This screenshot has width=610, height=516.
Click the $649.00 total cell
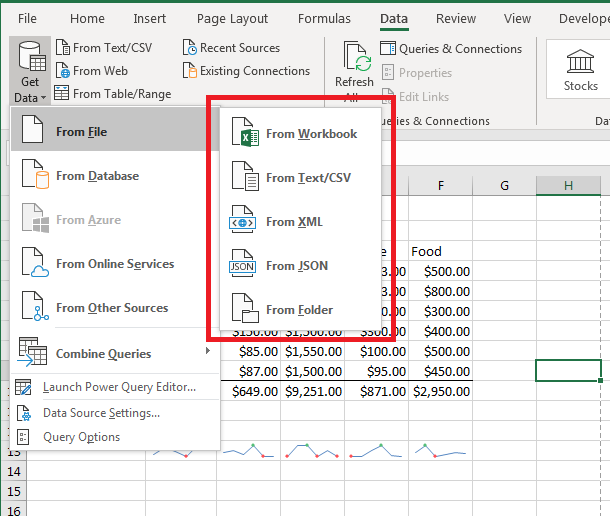(249, 391)
